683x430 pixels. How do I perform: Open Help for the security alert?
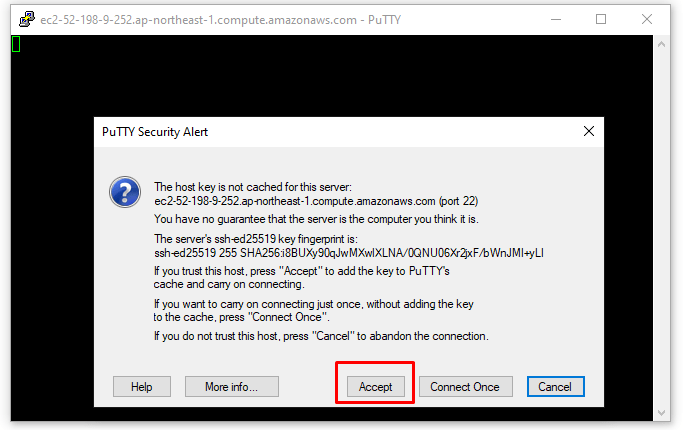point(142,387)
